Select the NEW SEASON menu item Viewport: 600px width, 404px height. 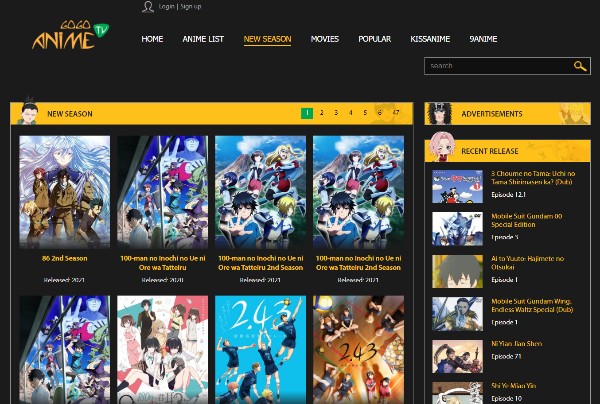pyautogui.click(x=267, y=39)
